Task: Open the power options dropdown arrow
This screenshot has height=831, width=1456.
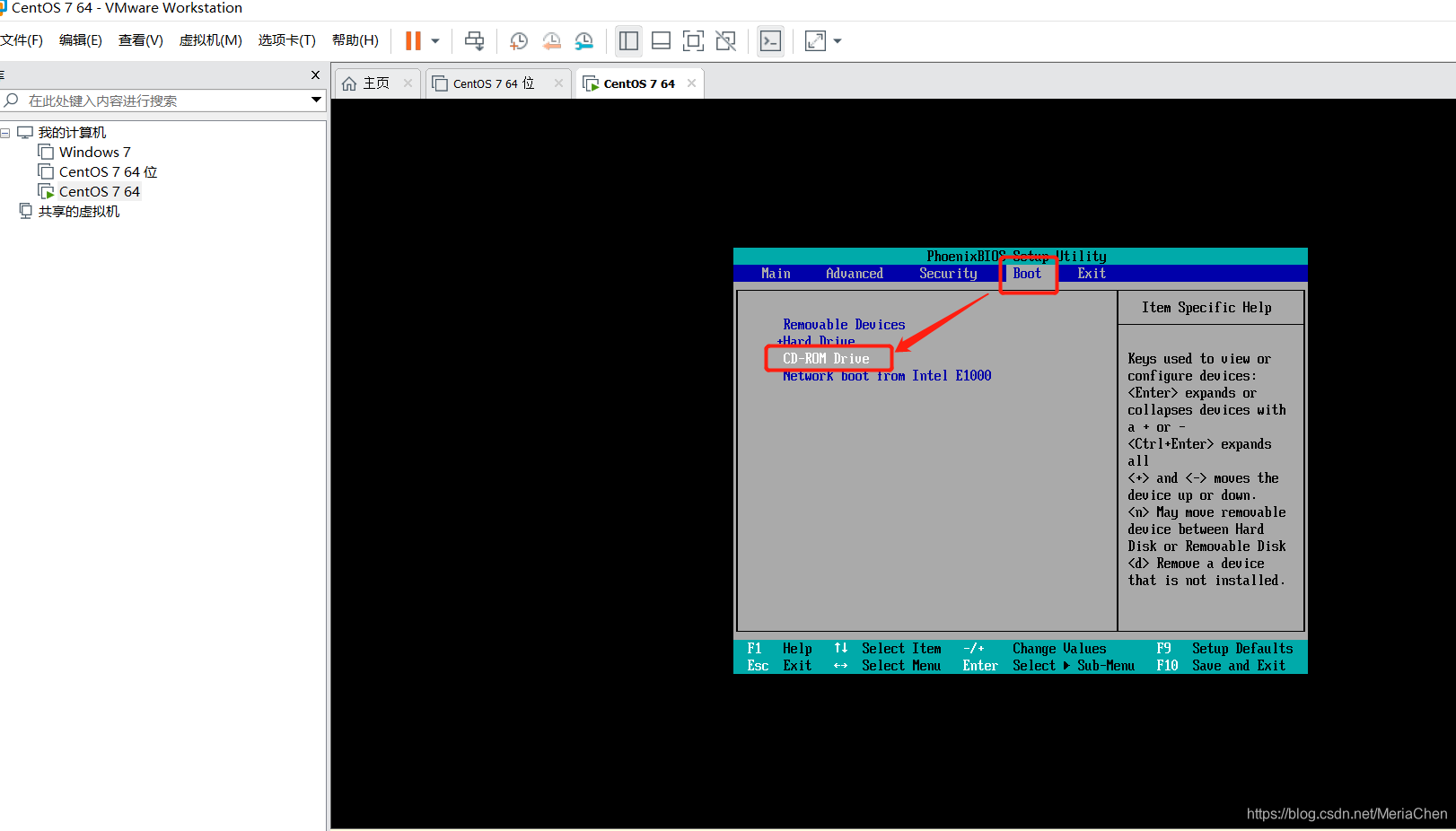Action: pos(435,40)
